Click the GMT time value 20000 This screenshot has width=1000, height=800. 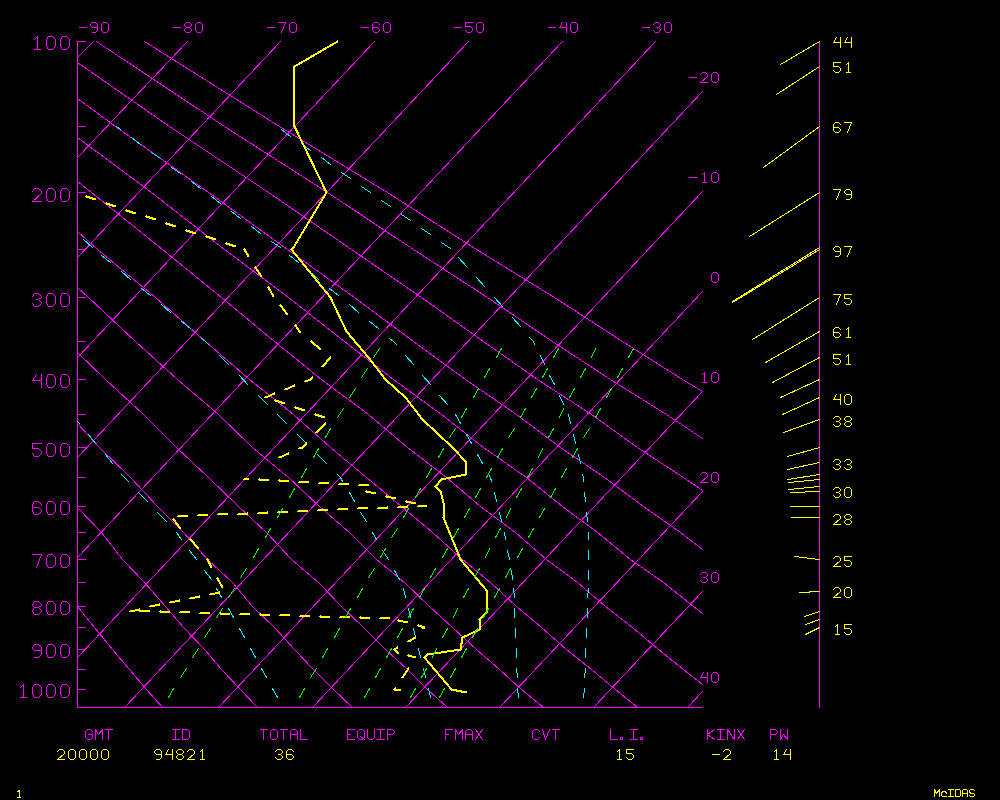[x=83, y=754]
